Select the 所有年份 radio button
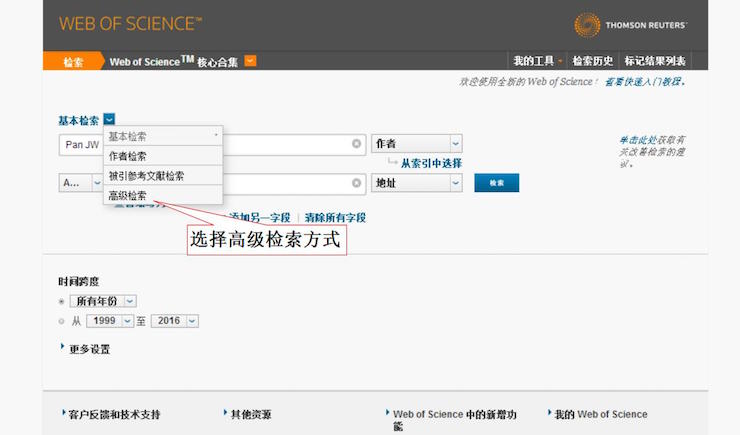This screenshot has height=435, width=740. [x=61, y=301]
